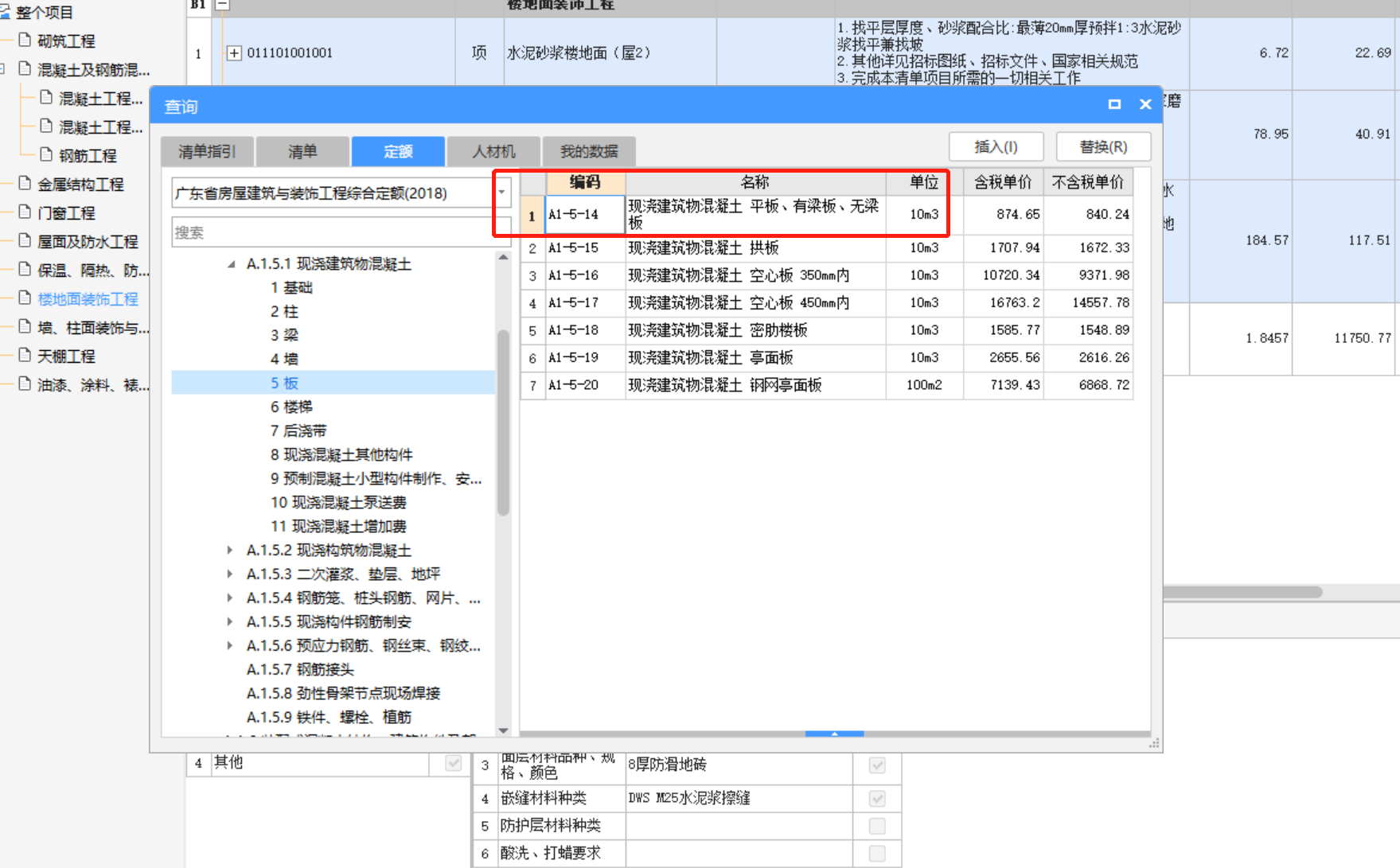This screenshot has width=1400, height=868.
Task: Select 天棚工程 page icon in sidebar
Action: pos(25,355)
